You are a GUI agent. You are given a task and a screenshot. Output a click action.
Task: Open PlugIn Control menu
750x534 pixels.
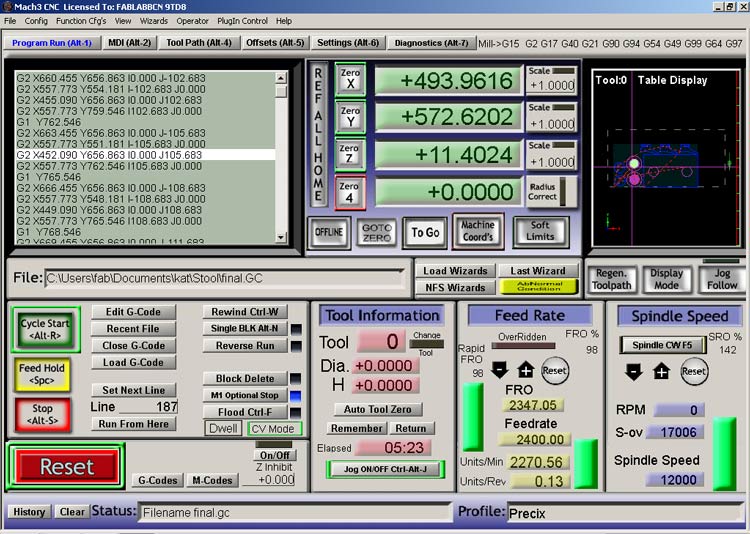click(243, 21)
